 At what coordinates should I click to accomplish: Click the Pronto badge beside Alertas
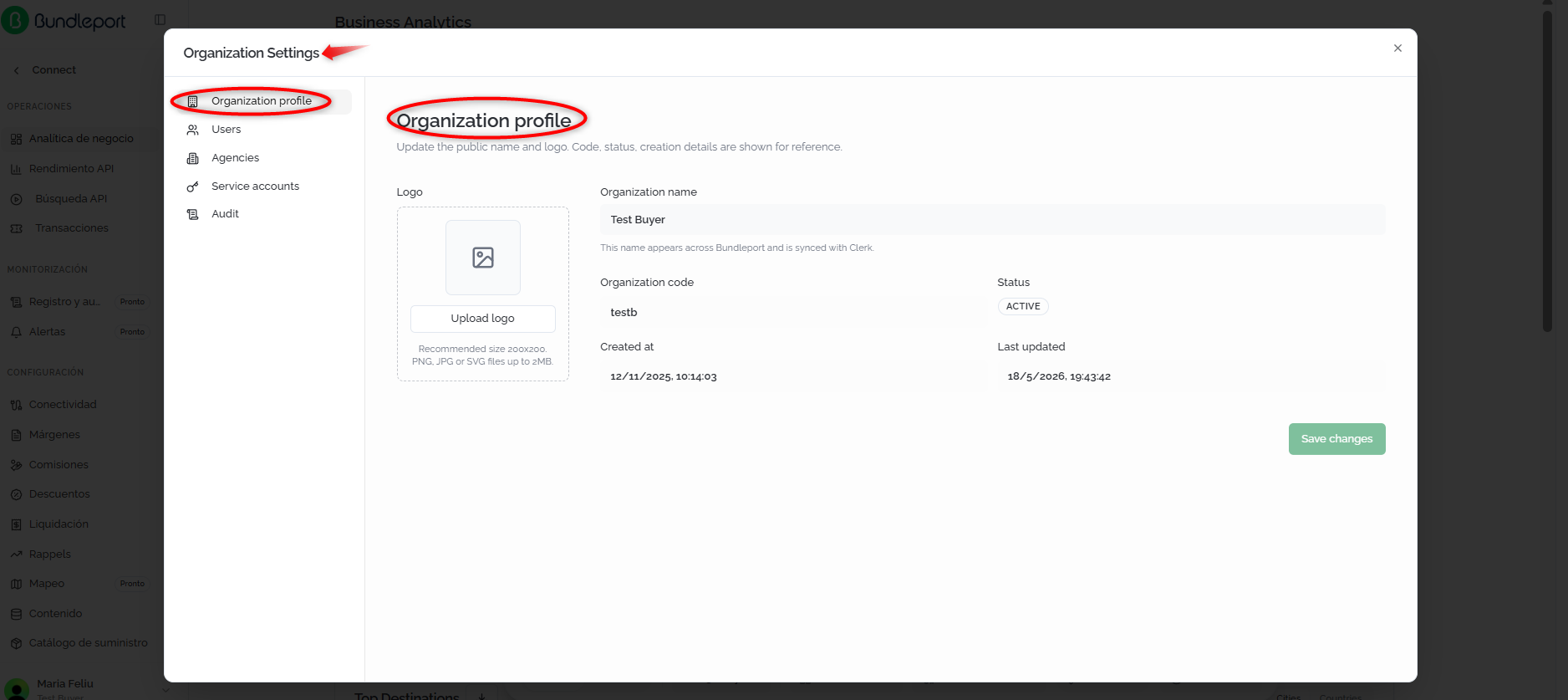pyautogui.click(x=132, y=332)
